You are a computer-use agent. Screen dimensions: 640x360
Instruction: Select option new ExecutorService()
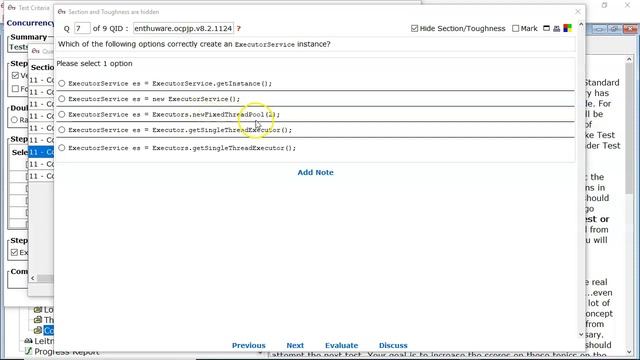click(x=62, y=99)
